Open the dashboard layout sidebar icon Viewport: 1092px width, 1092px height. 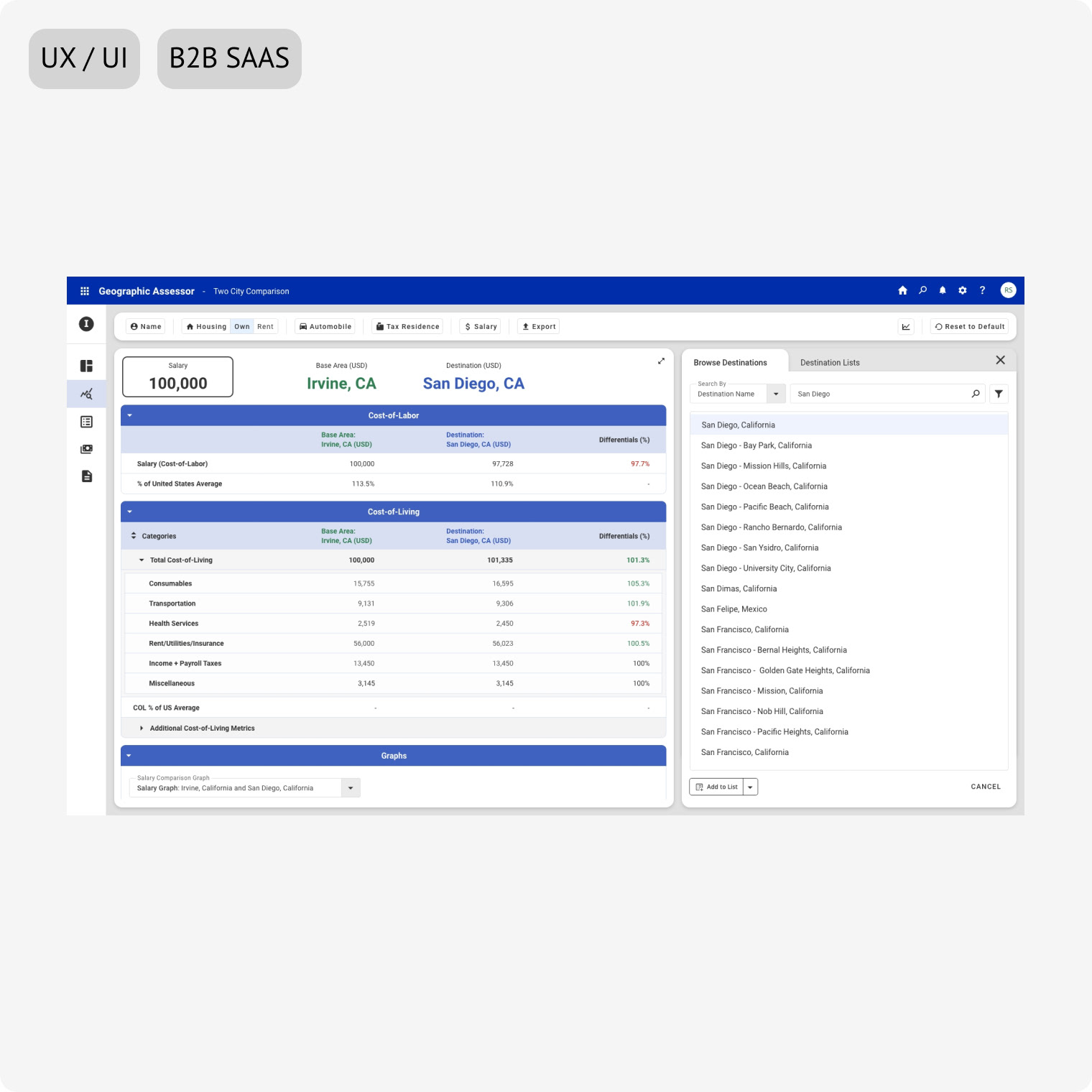click(86, 366)
